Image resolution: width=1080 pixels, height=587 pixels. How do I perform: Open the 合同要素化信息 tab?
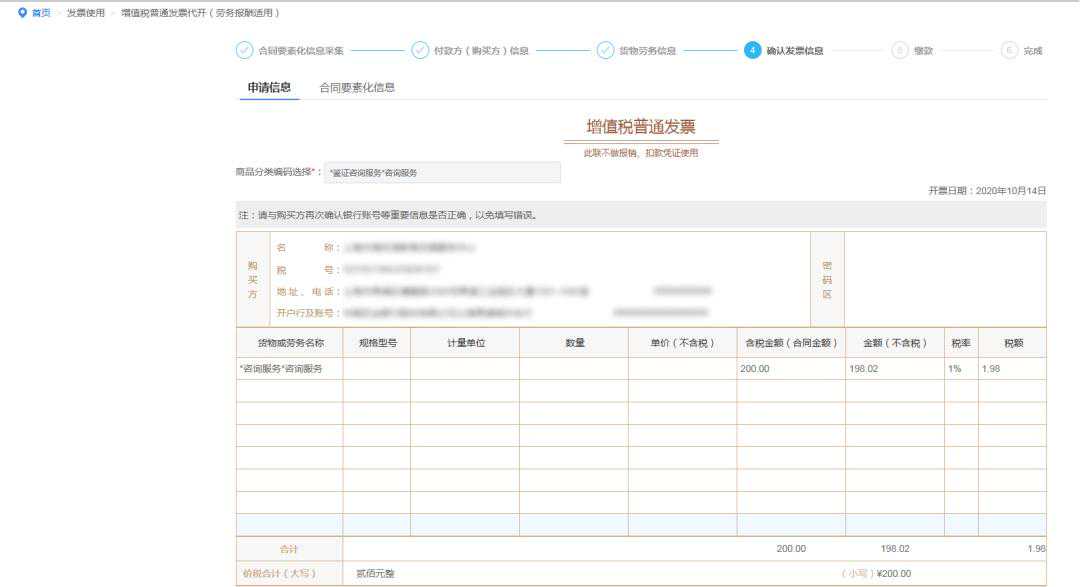click(x=357, y=87)
